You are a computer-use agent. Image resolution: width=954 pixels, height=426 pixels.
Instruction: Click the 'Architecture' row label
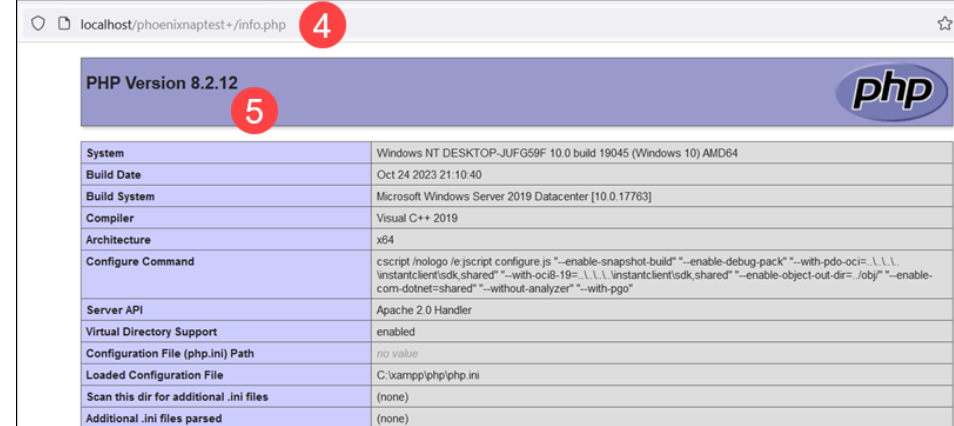tap(118, 240)
